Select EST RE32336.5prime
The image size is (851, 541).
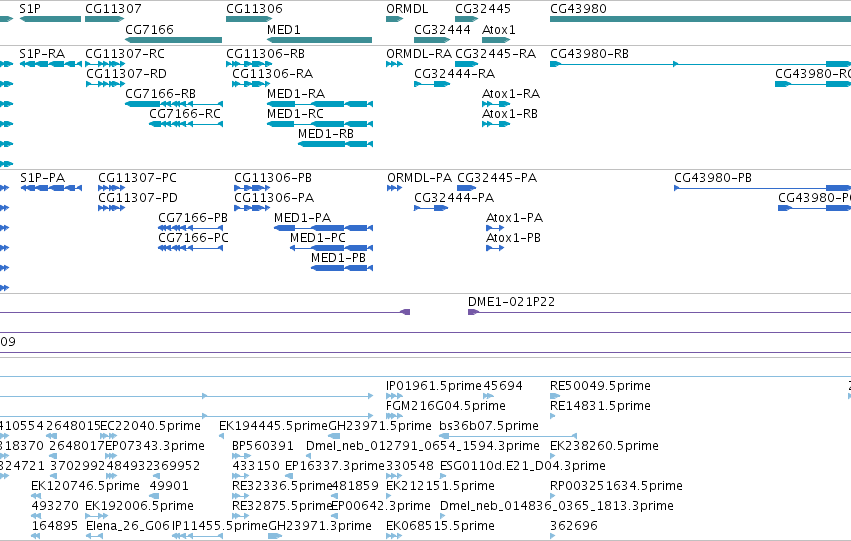[x=240, y=497]
